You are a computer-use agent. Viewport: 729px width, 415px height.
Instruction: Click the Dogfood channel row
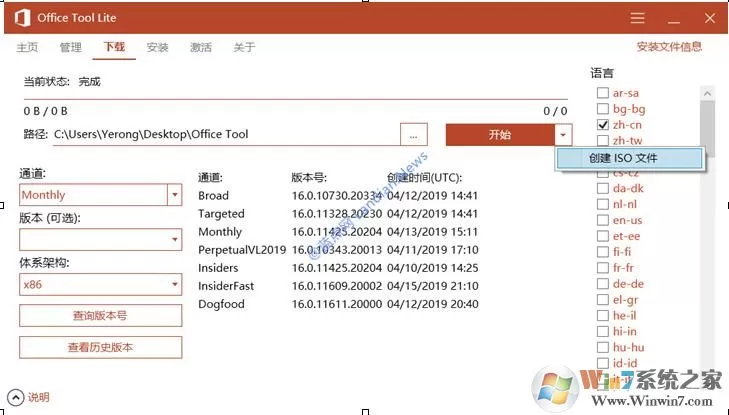point(338,304)
